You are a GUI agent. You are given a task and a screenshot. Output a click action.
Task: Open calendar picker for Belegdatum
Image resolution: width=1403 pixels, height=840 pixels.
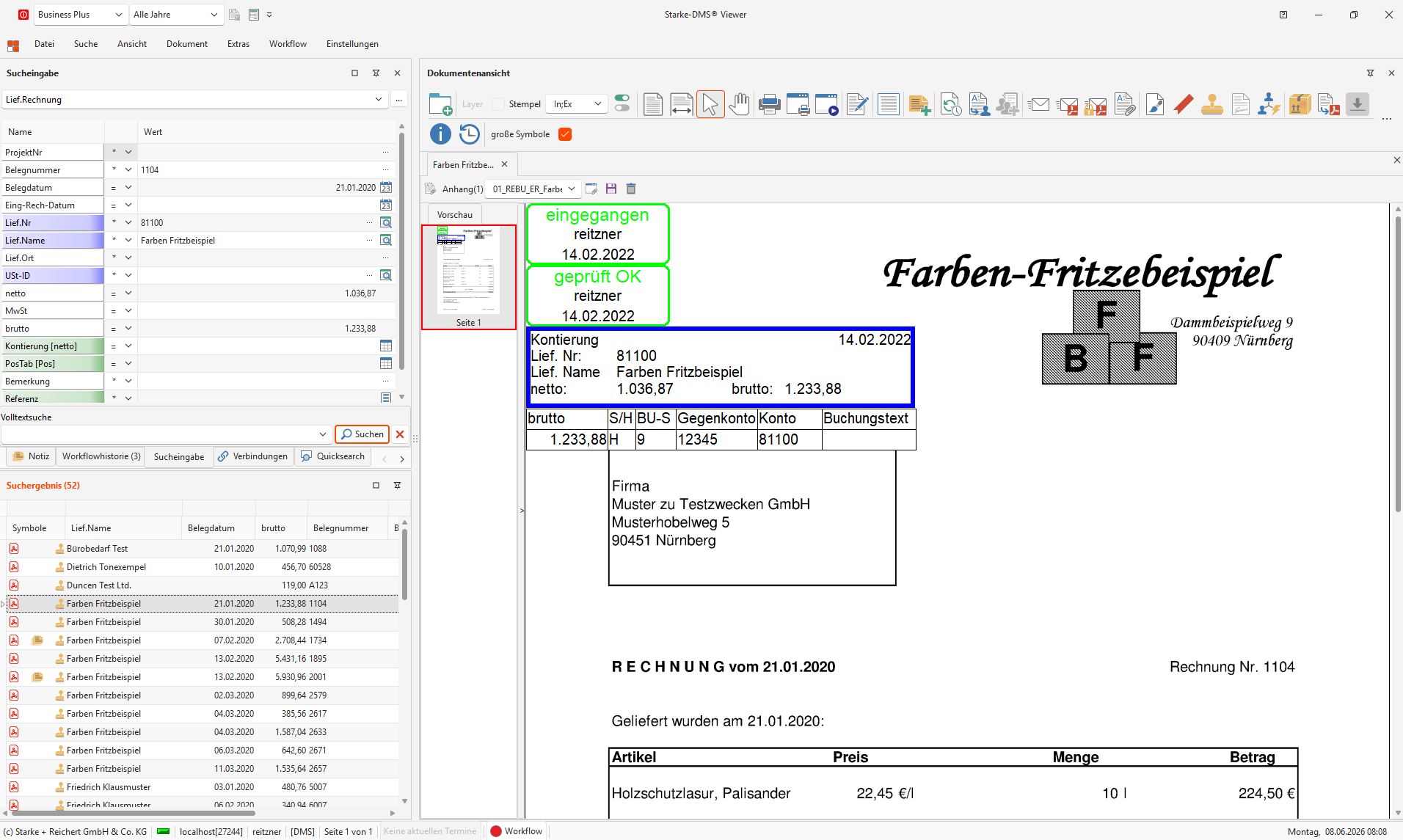pos(386,188)
